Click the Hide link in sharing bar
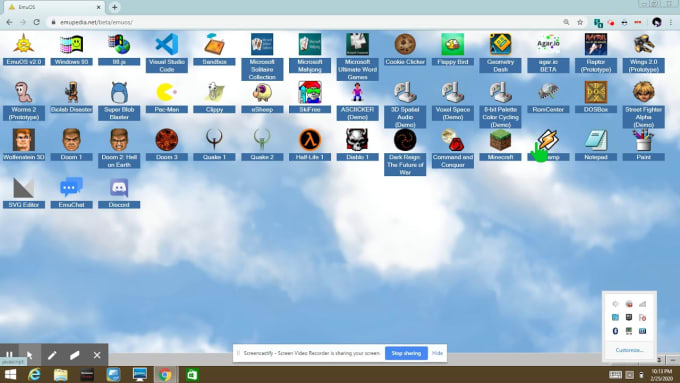The width and height of the screenshot is (680, 383). (437, 353)
